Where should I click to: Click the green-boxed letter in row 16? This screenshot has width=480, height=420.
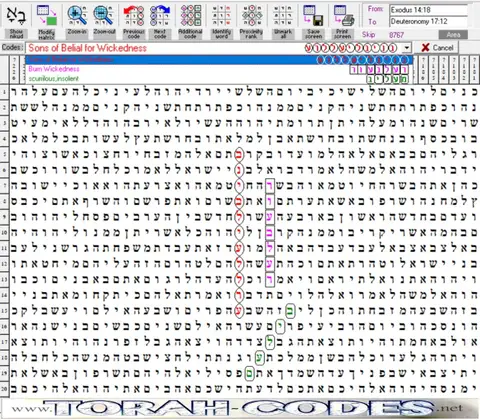(x=280, y=326)
